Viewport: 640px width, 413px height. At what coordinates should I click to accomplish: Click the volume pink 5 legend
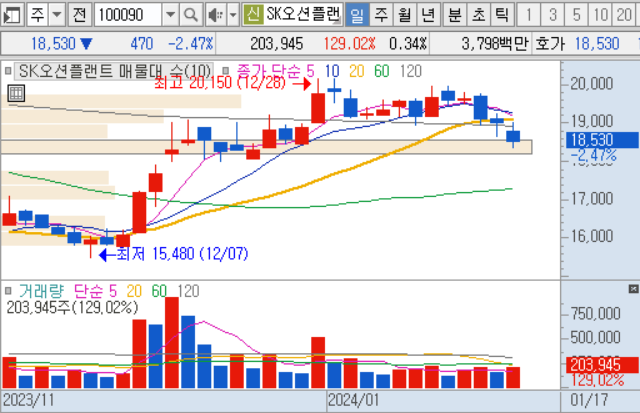[x=113, y=291]
